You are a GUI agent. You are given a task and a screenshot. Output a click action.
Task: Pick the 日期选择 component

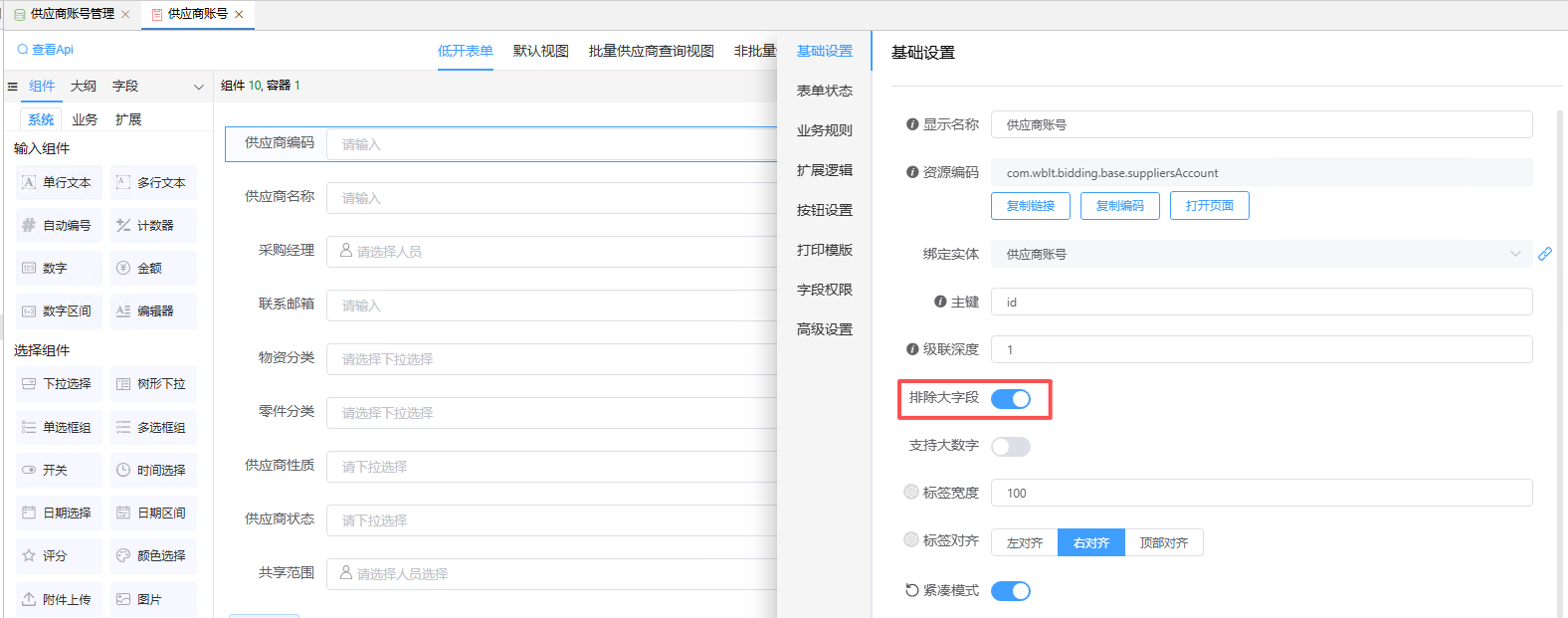(59, 514)
